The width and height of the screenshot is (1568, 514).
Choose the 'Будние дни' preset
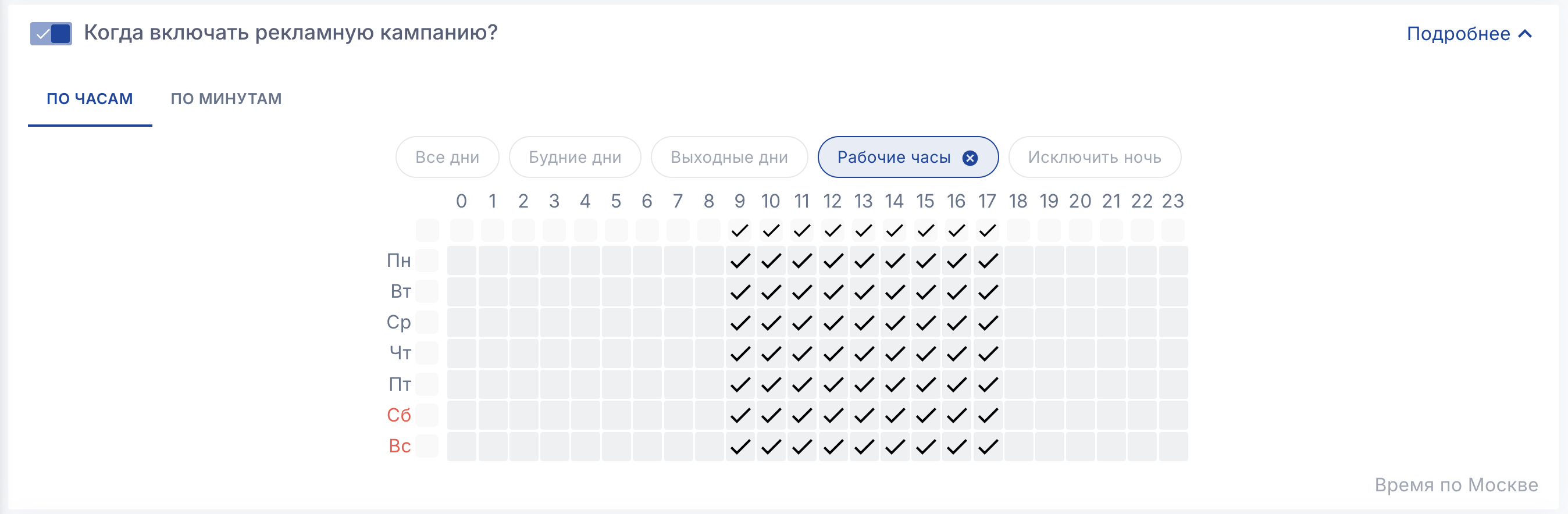574,158
